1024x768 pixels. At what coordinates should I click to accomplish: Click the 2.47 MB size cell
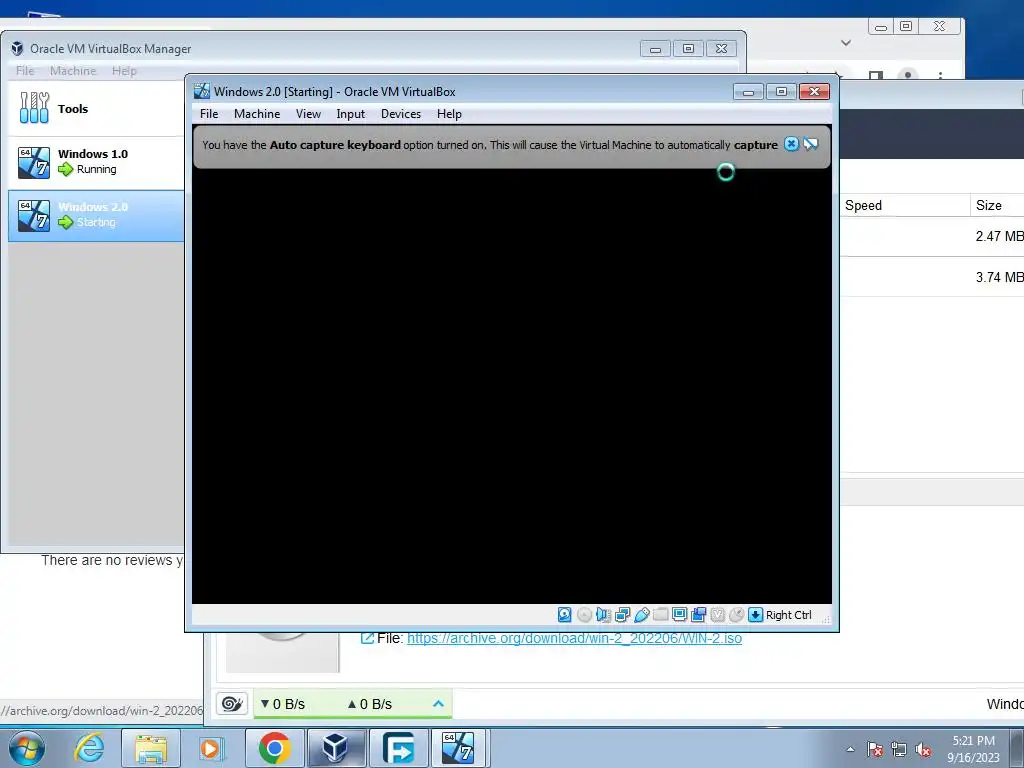click(999, 236)
